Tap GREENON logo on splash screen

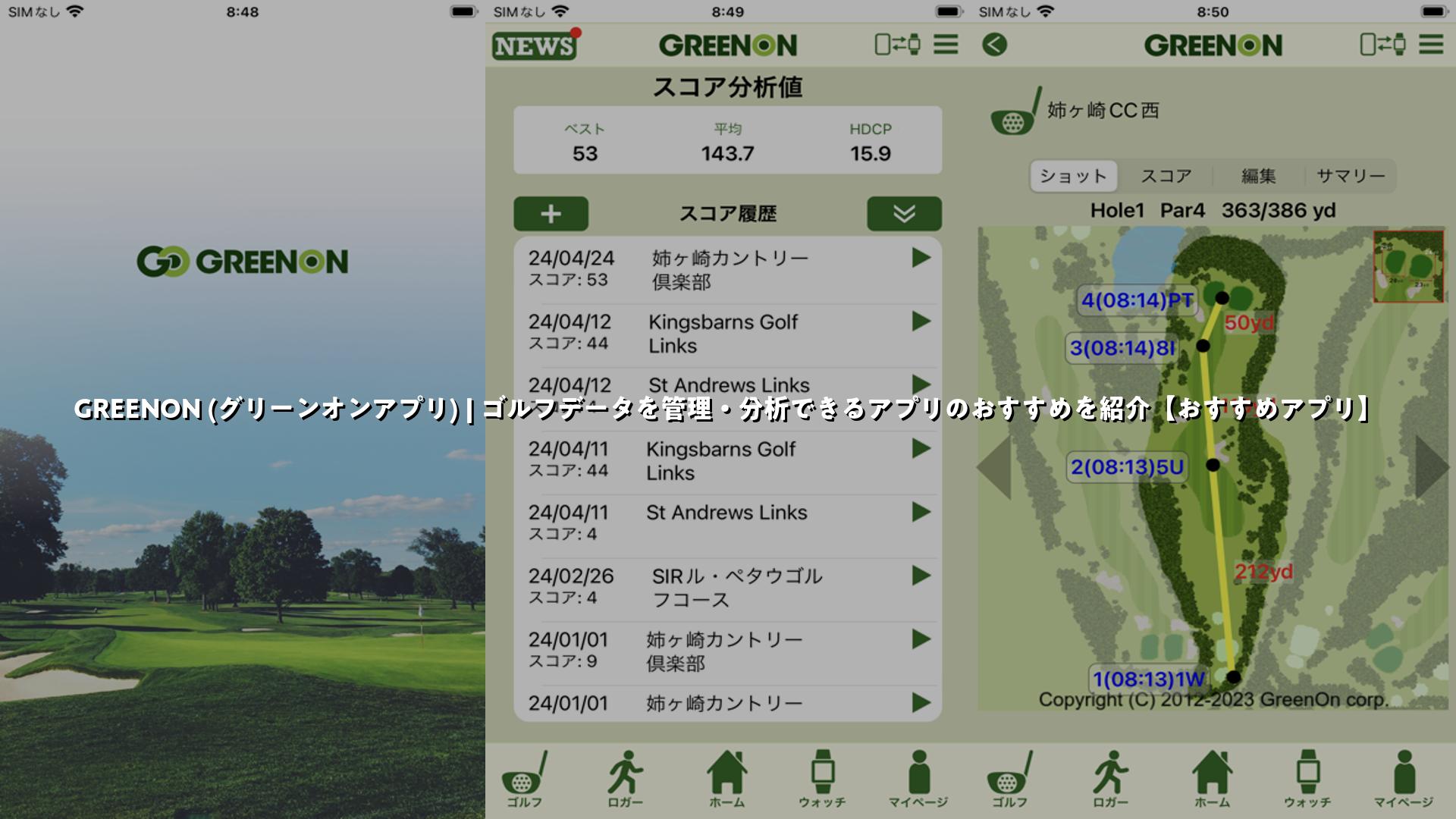point(243,262)
